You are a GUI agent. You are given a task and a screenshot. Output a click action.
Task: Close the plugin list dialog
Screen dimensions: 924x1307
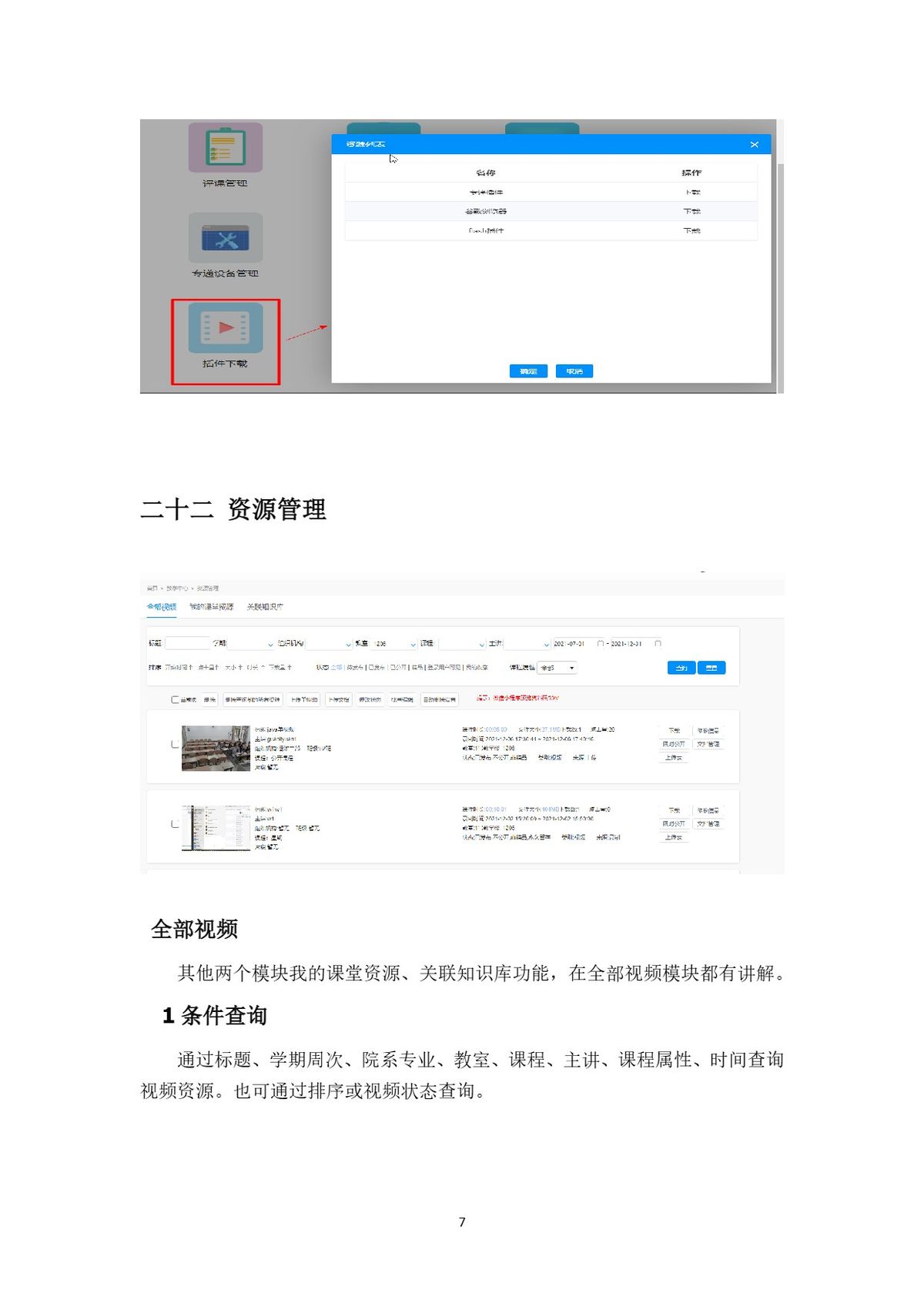point(754,145)
